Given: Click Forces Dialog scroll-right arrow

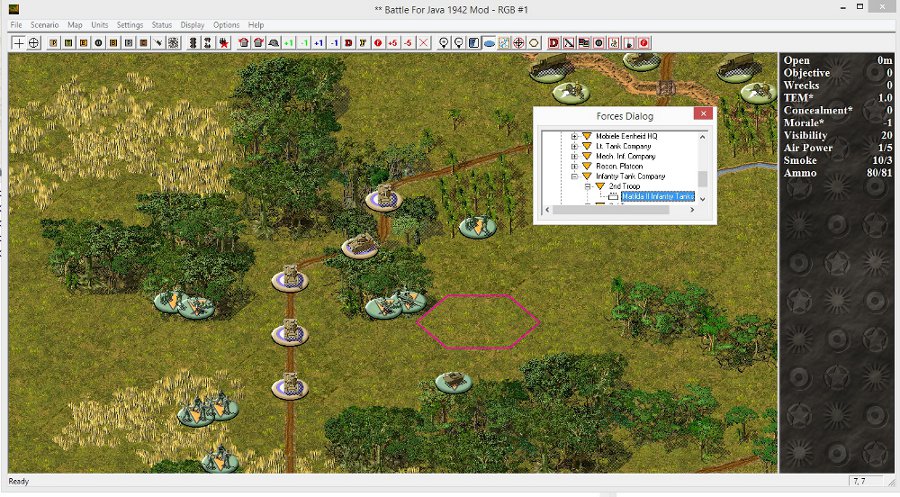Looking at the screenshot, I should [x=692, y=209].
